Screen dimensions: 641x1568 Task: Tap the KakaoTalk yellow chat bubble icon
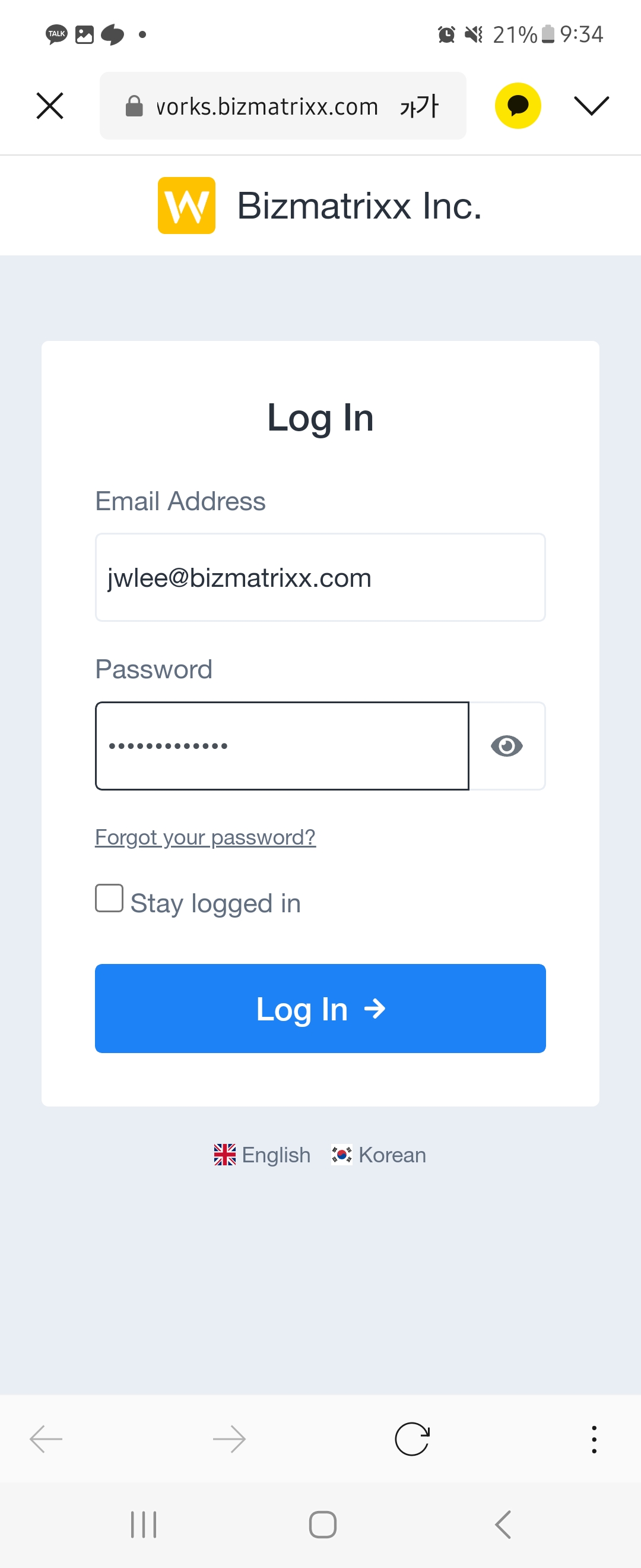click(518, 106)
